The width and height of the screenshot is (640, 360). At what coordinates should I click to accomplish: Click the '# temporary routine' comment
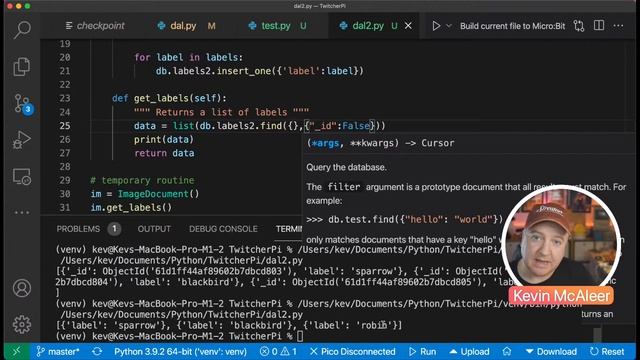coord(142,180)
